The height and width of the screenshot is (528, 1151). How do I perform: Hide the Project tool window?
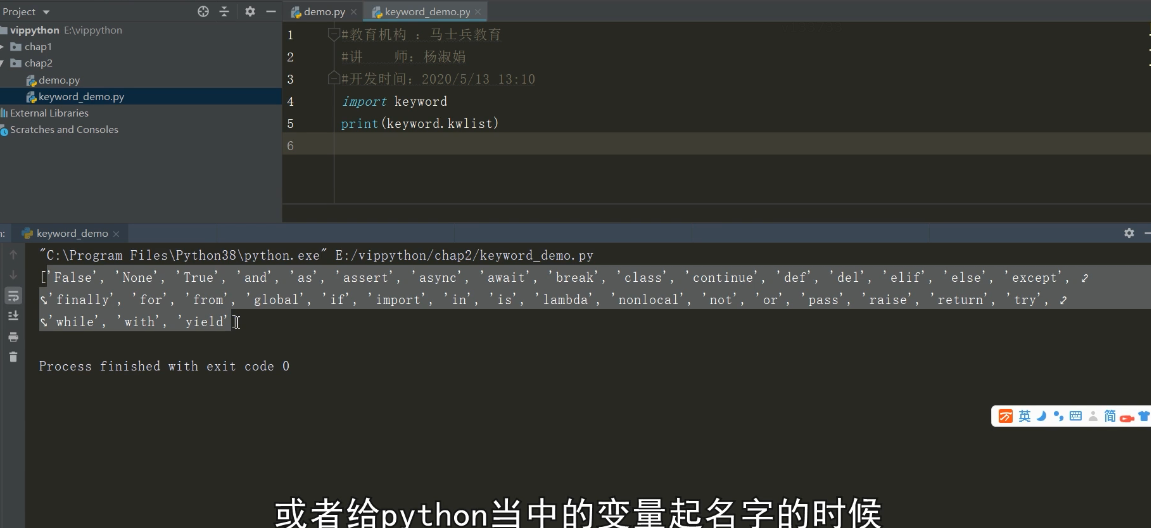pyautogui.click(x=270, y=12)
